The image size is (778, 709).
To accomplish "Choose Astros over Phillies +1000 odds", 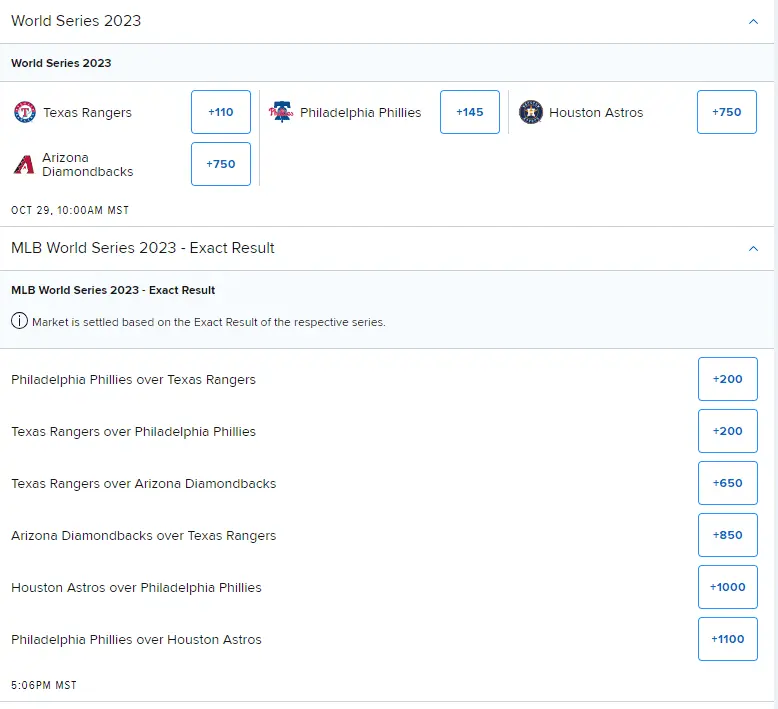I will [727, 587].
